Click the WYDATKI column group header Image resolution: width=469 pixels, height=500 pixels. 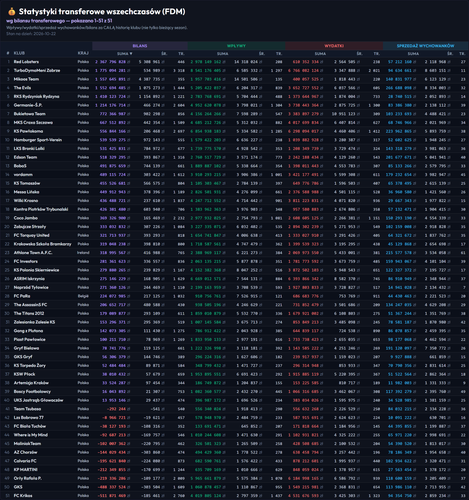[334, 46]
